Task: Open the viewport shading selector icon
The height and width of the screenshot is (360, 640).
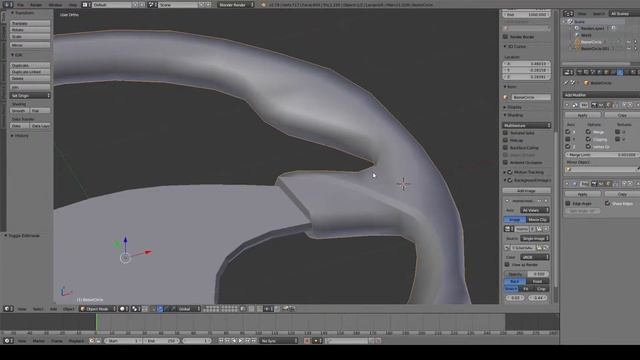Action: [x=124, y=309]
